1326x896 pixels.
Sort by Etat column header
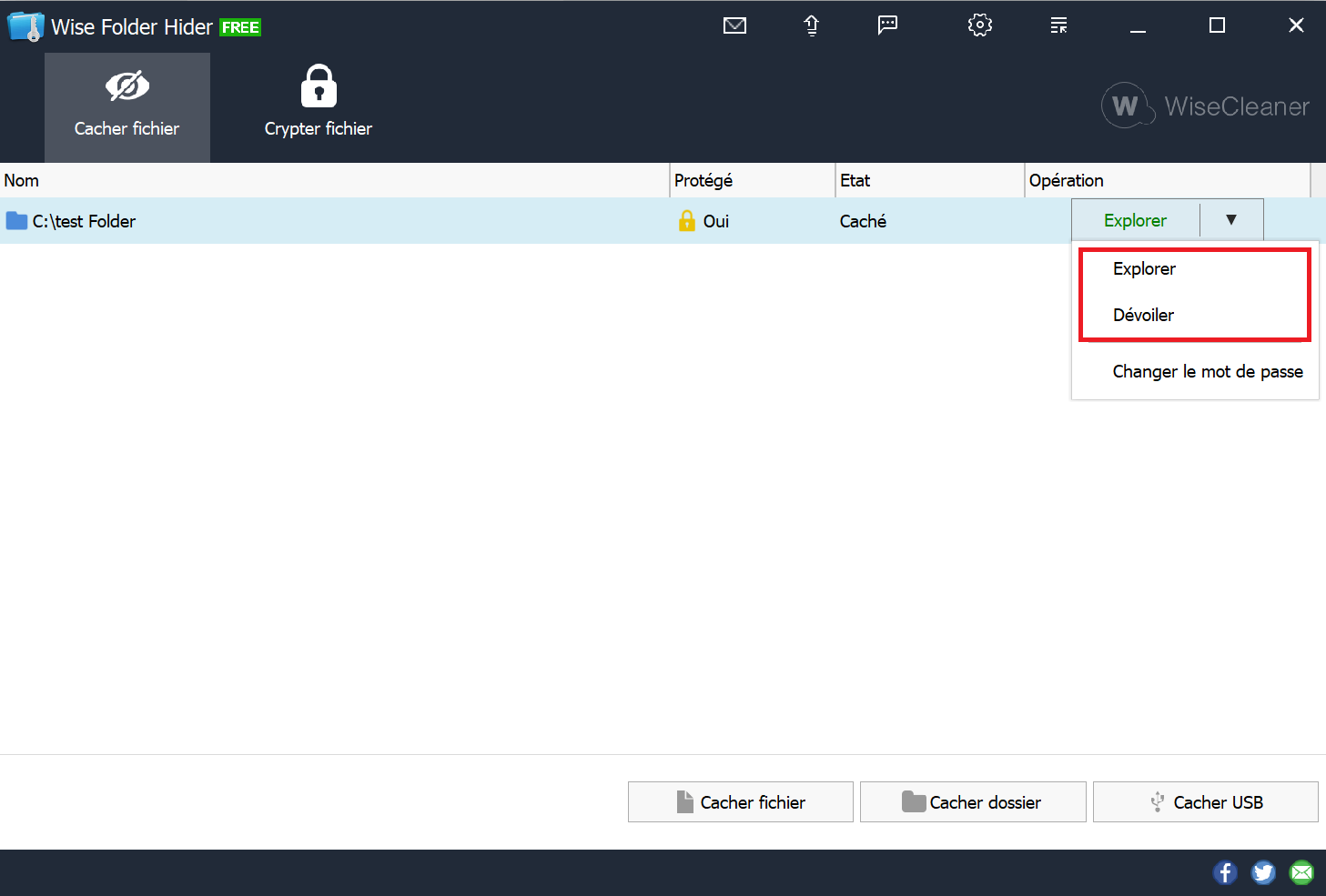(x=930, y=180)
